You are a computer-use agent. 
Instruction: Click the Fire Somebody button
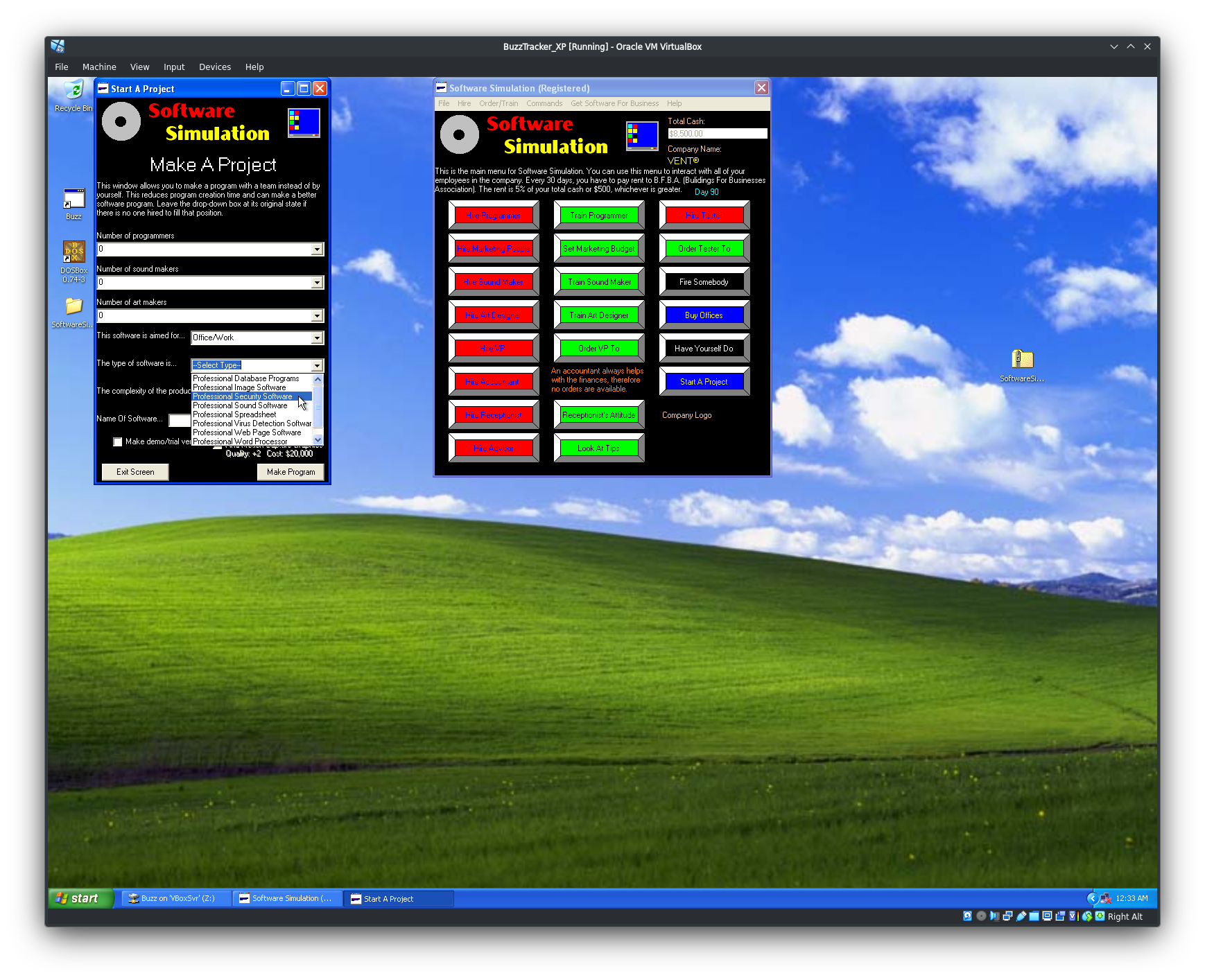click(704, 281)
